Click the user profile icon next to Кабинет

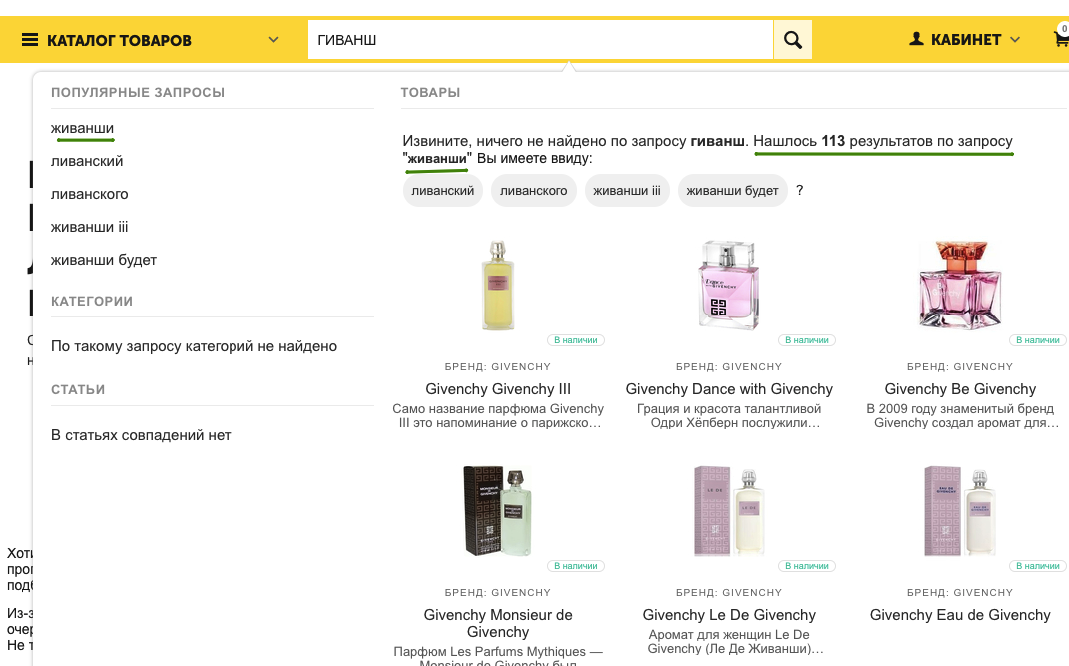pos(916,39)
